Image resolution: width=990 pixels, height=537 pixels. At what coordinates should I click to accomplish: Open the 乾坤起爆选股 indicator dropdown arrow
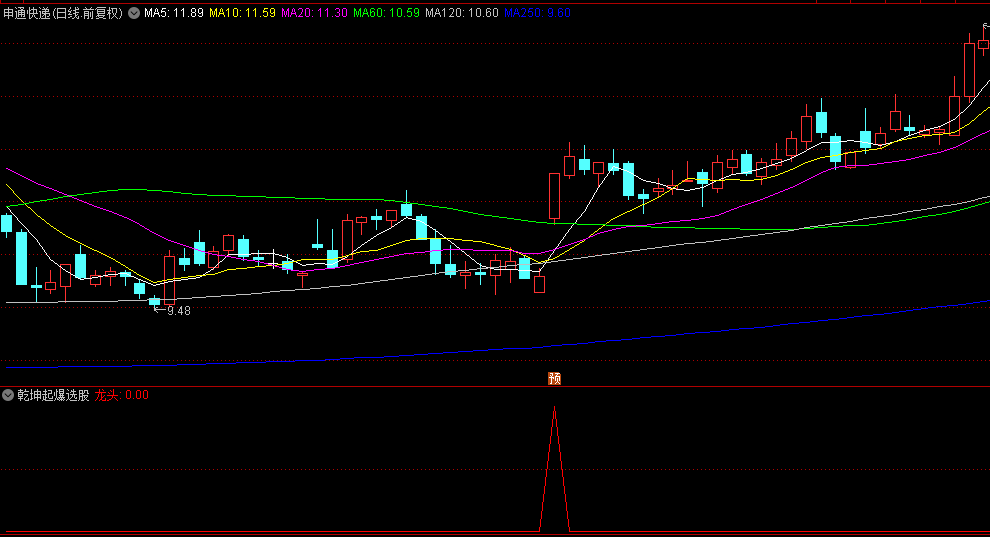(8, 395)
